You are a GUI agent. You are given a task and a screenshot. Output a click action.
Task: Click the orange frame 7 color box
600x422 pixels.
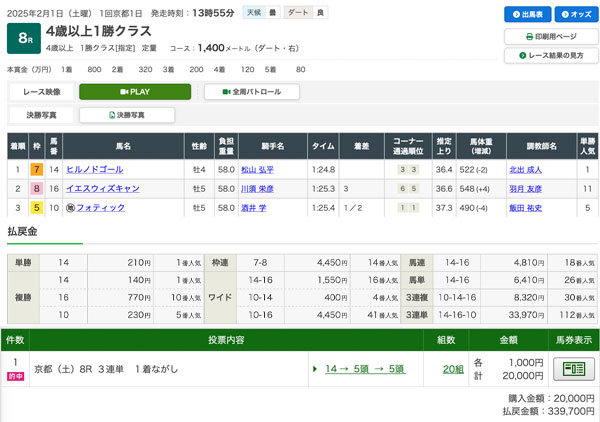click(x=35, y=170)
